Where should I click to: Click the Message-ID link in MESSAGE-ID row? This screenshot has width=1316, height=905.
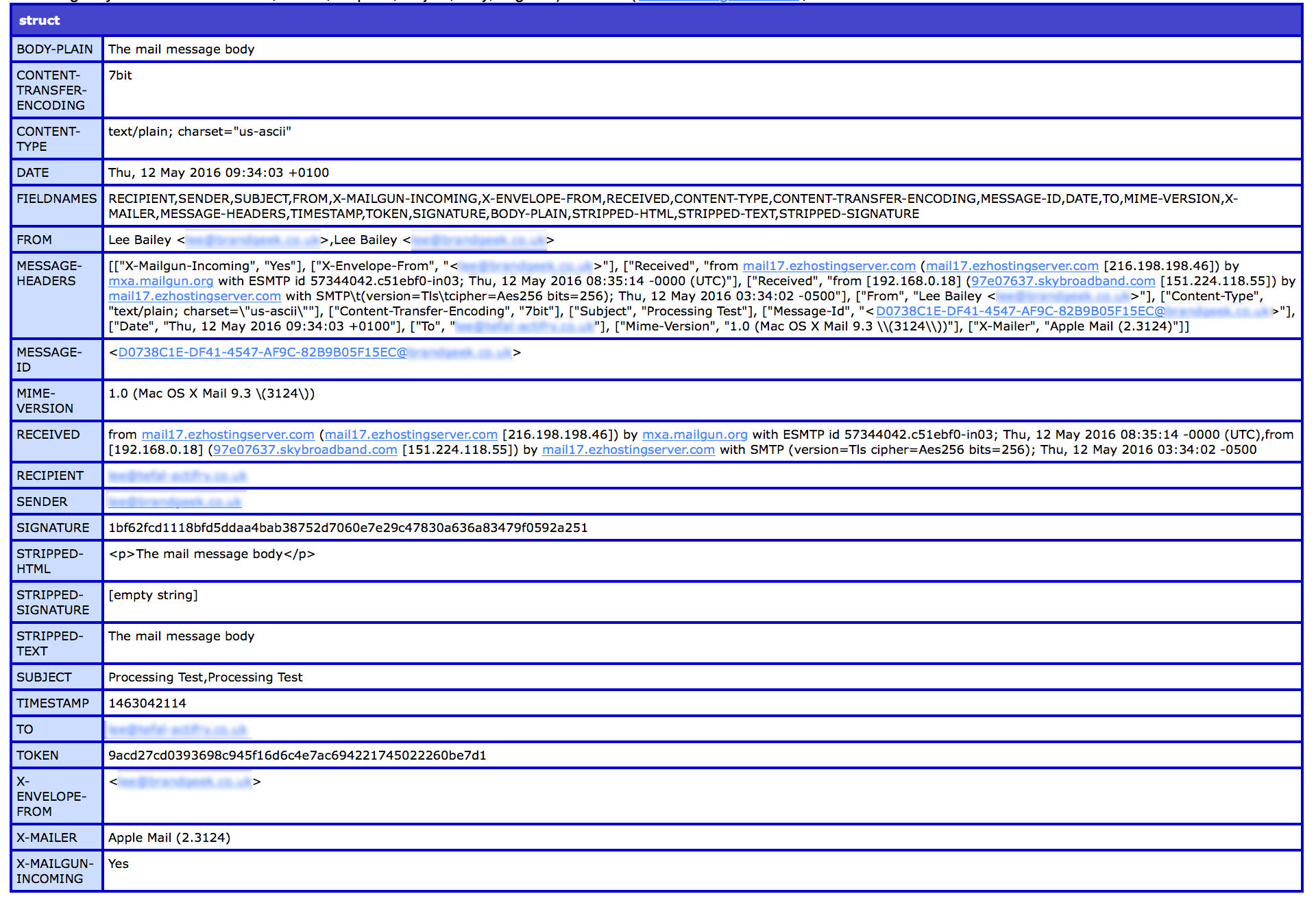click(x=315, y=352)
